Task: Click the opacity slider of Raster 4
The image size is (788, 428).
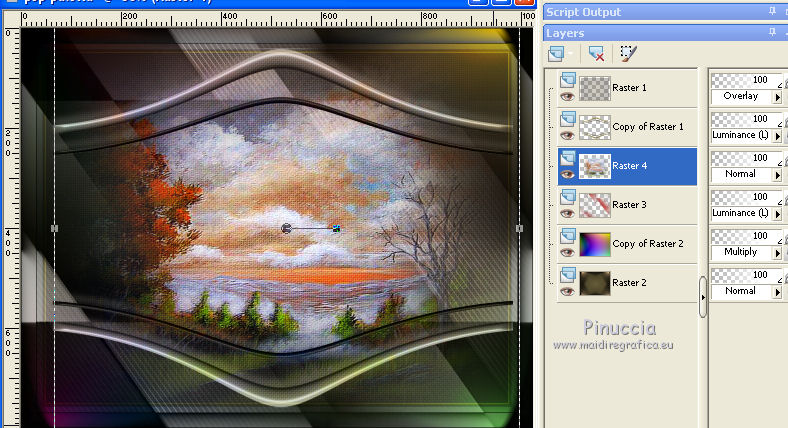Action: [746, 158]
